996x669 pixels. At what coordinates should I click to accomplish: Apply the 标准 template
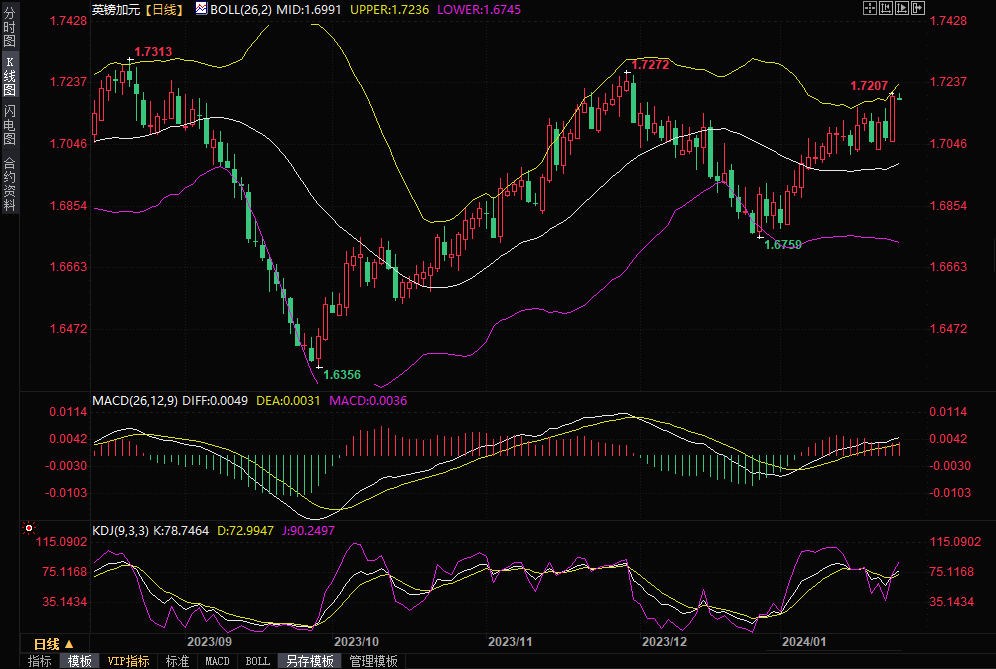pos(177,661)
